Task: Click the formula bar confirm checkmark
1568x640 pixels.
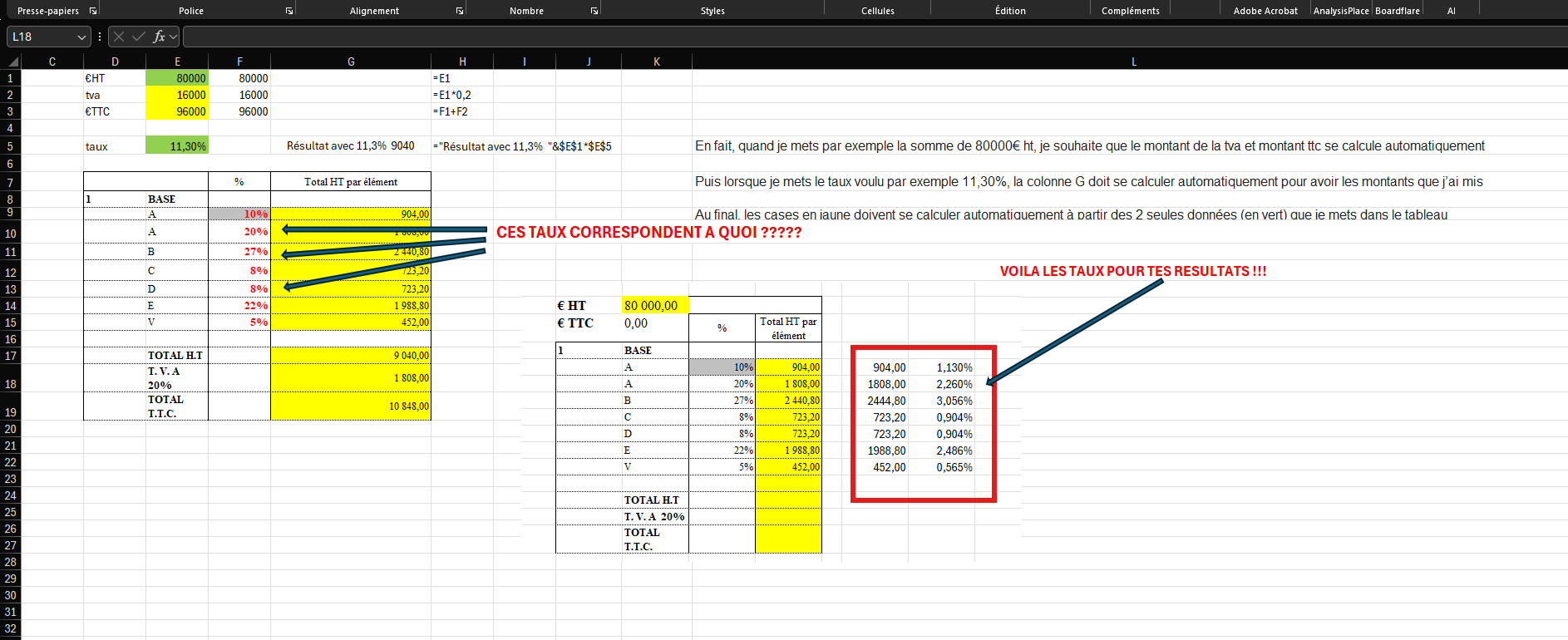Action: (x=138, y=37)
